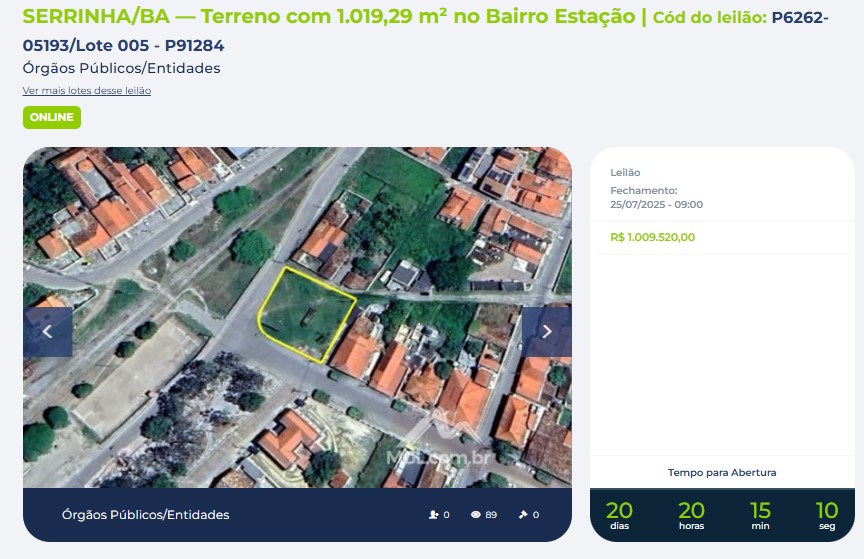Viewport: 864px width, 559px height.
Task: Click the Fechamento date 25/07/2025 - 09:00
Action: tap(656, 205)
